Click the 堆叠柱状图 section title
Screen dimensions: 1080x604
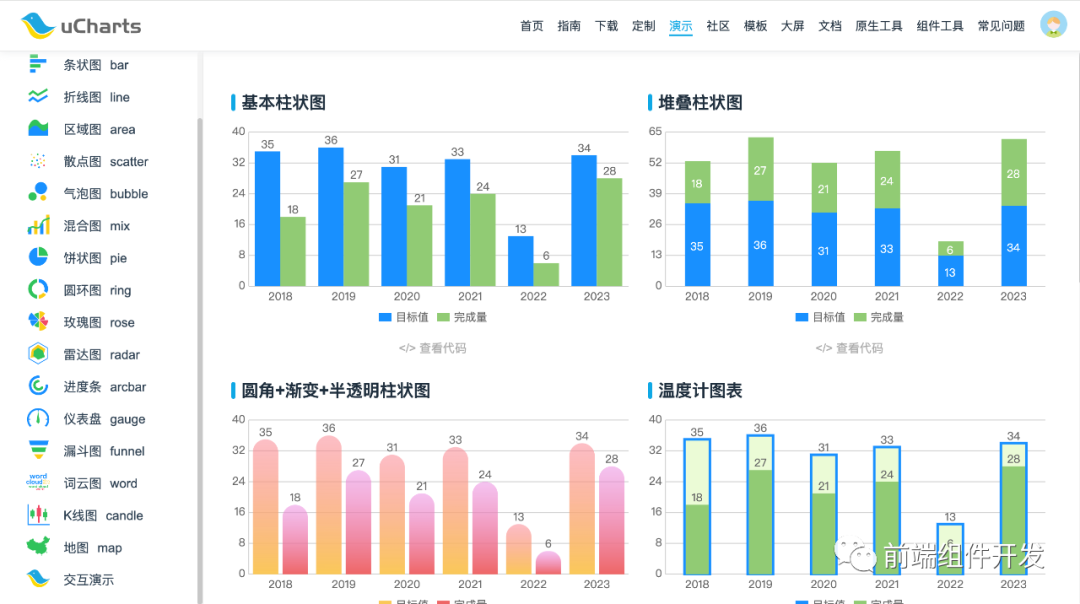click(x=700, y=103)
